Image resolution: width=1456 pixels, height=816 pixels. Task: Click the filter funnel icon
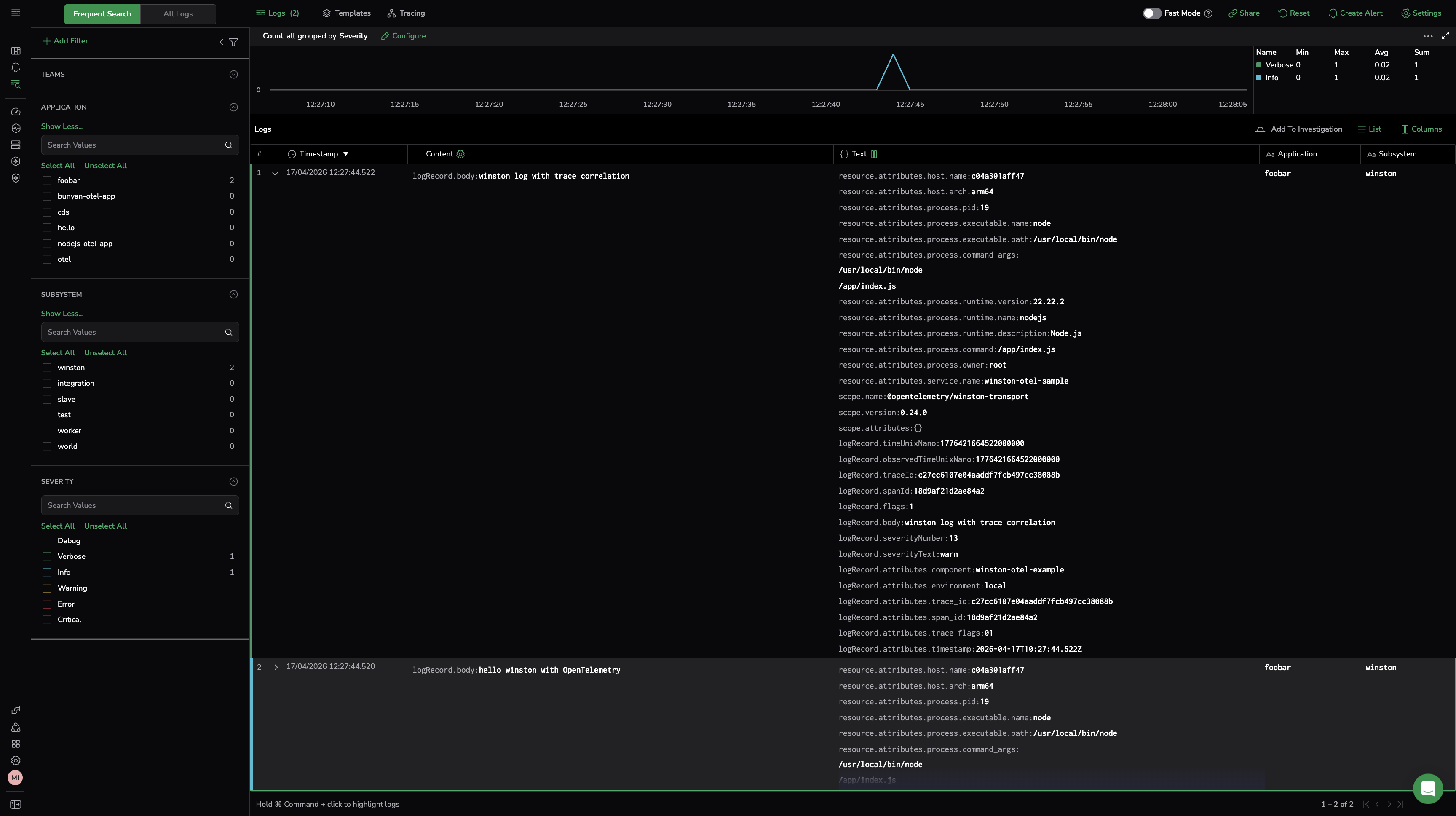click(x=233, y=42)
